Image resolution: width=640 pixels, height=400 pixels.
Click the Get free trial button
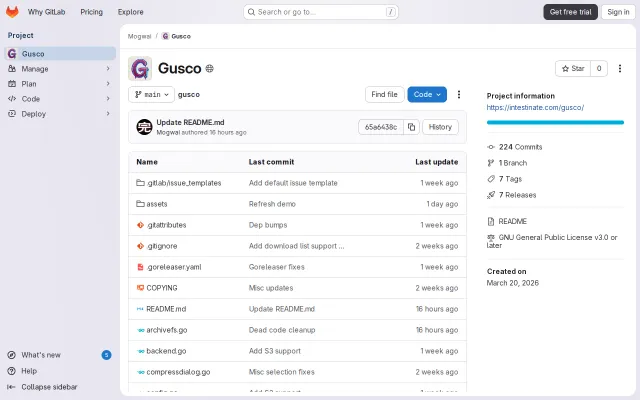coord(570,12)
